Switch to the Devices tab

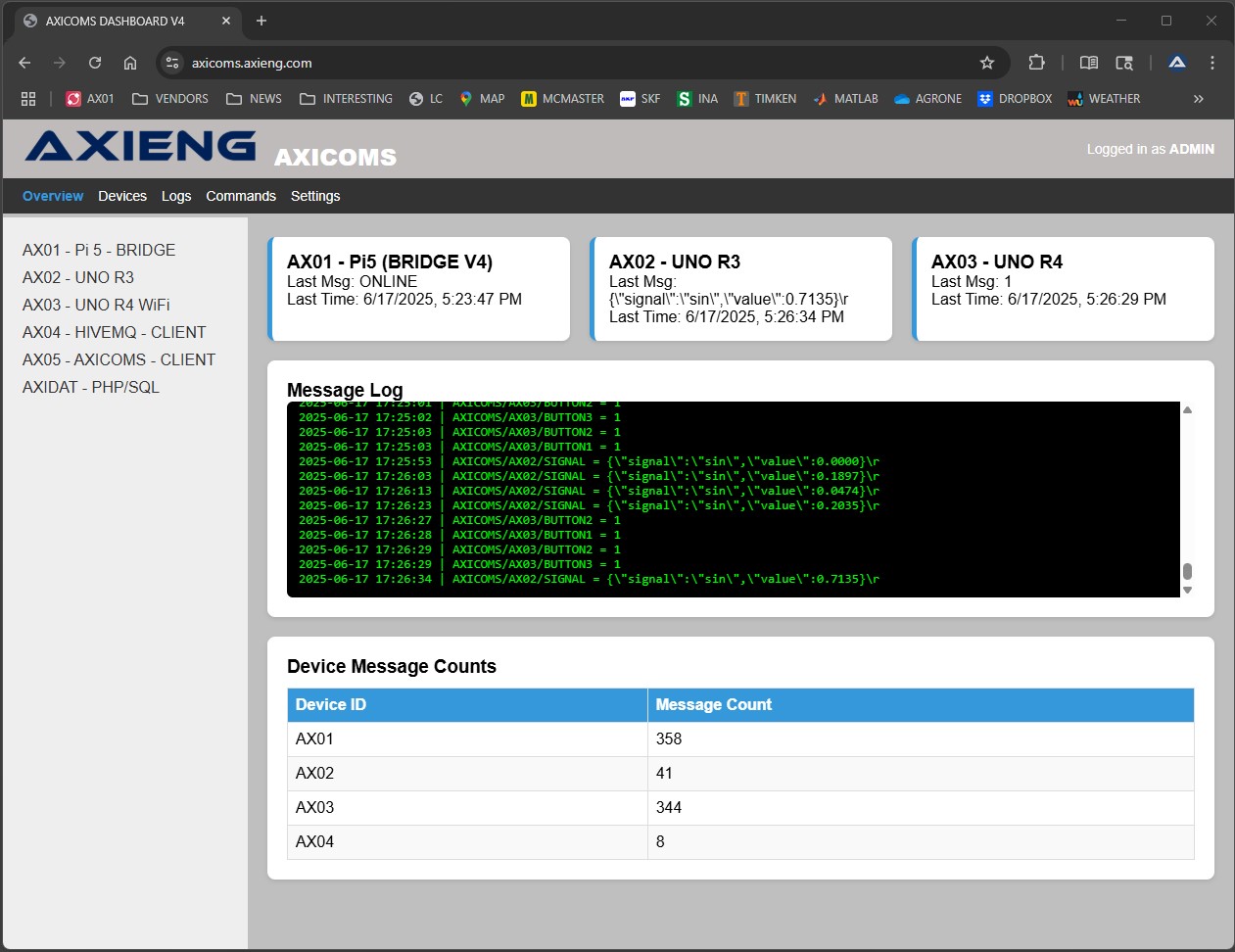pos(122,196)
